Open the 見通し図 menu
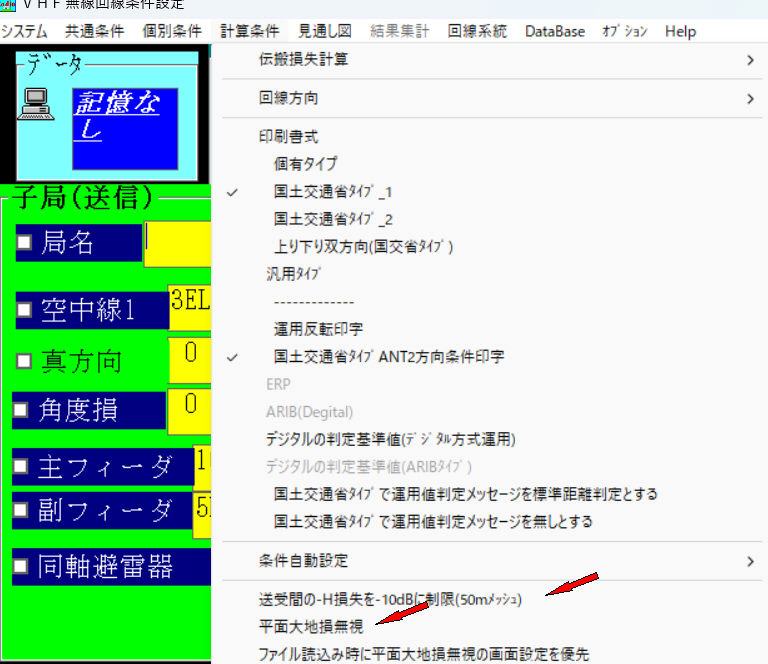The height and width of the screenshot is (664, 768). 325,31
